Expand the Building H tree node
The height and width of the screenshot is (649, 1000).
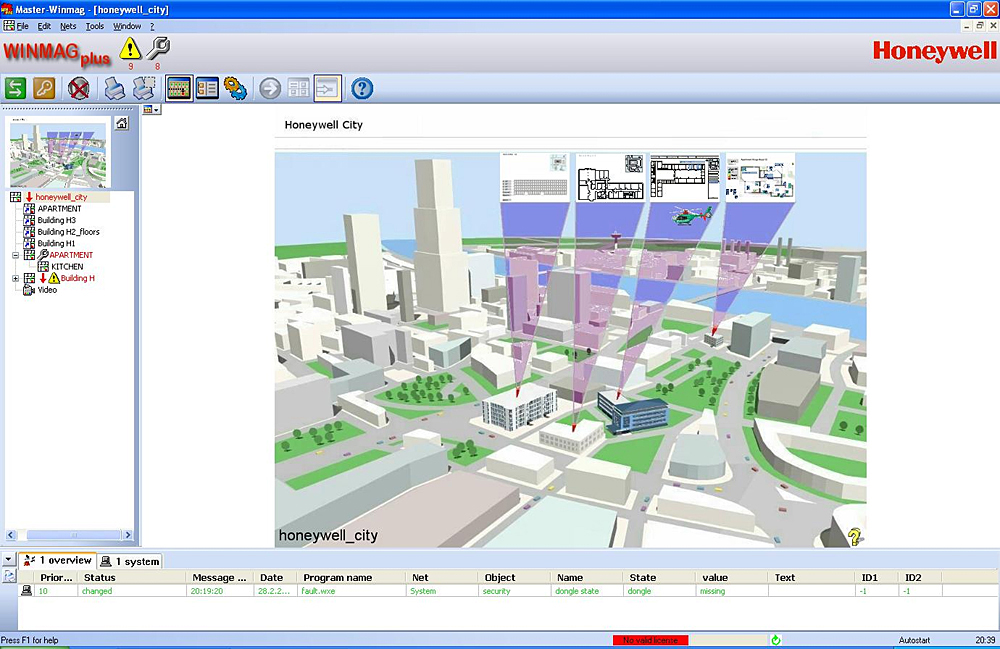[15, 278]
